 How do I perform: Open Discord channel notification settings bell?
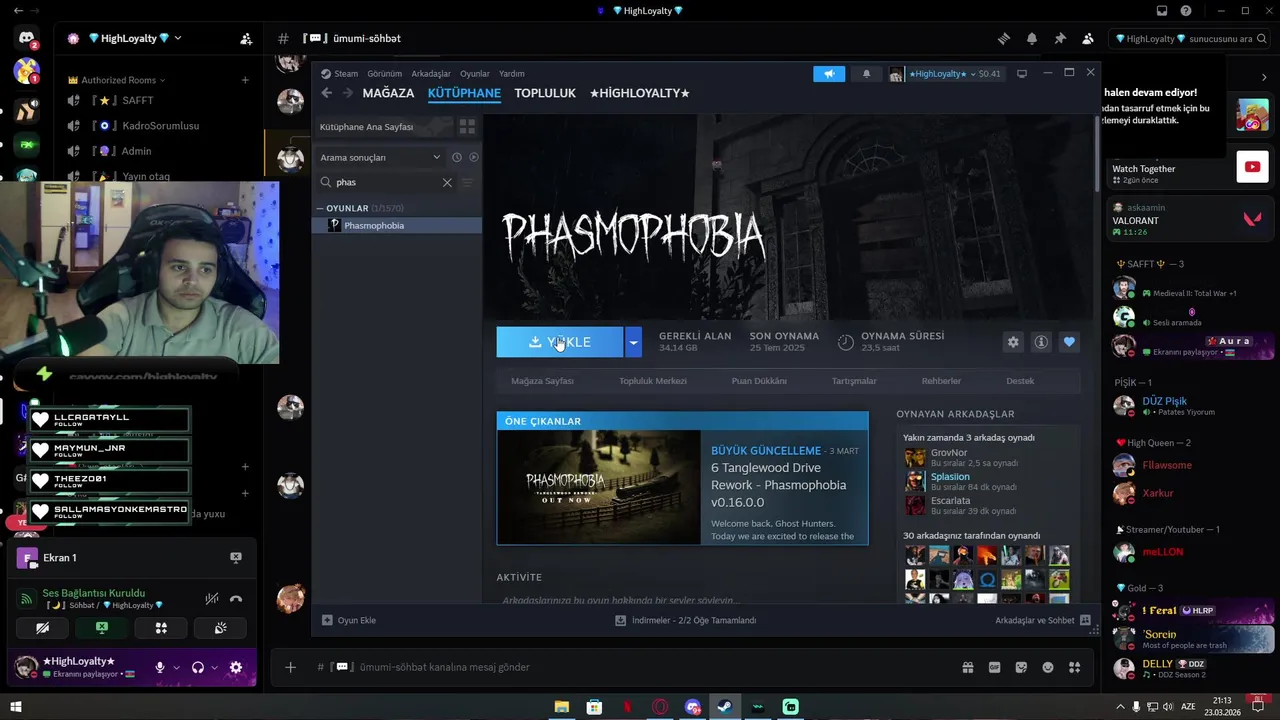point(1031,38)
